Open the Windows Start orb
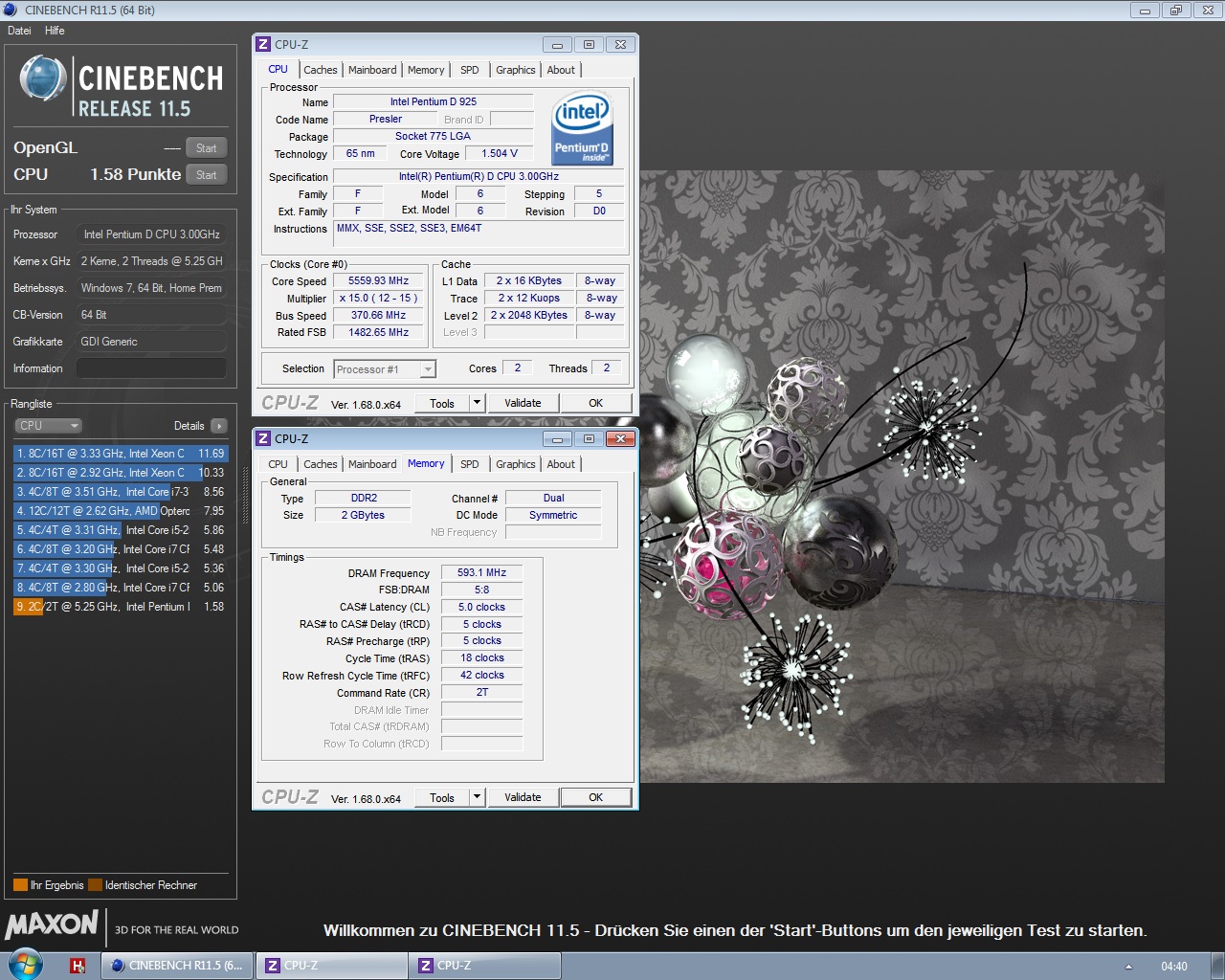 (x=26, y=966)
